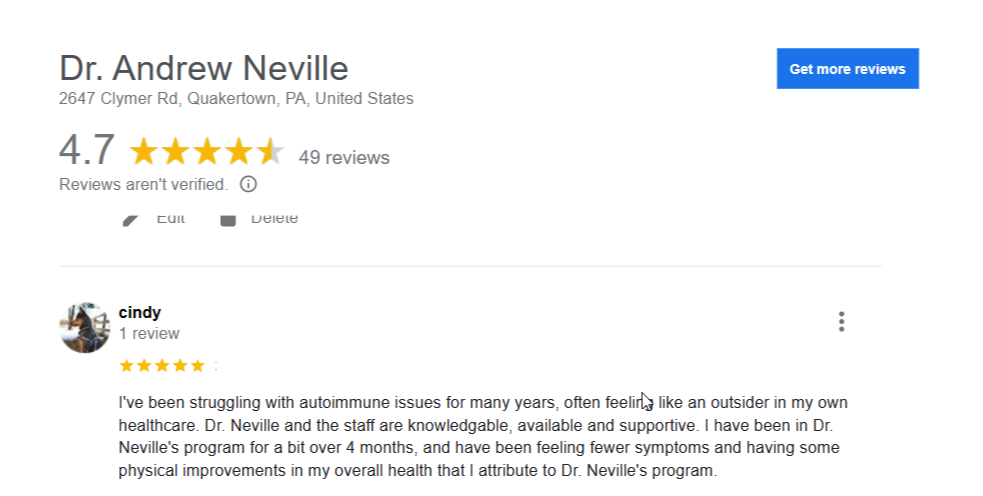983x496 pixels.
Task: Click the 49 reviews count
Action: [344, 157]
